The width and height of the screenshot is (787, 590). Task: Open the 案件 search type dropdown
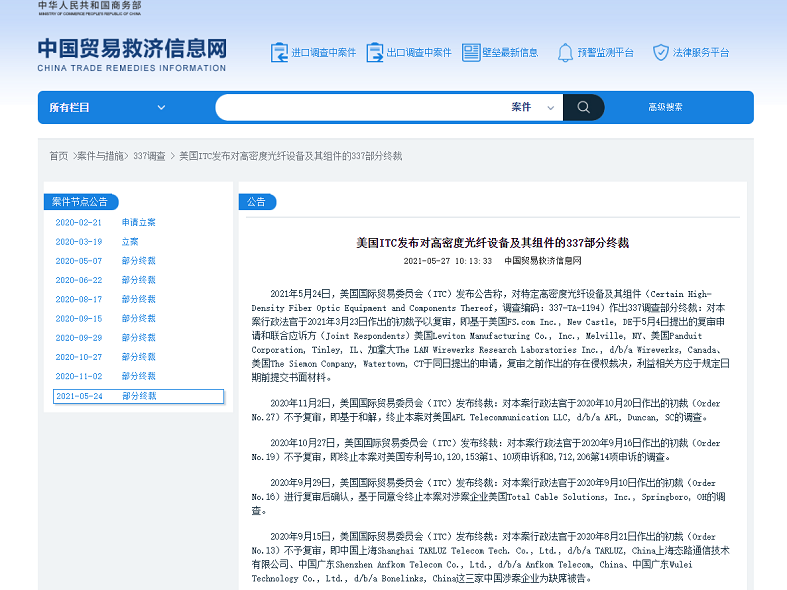tap(533, 107)
